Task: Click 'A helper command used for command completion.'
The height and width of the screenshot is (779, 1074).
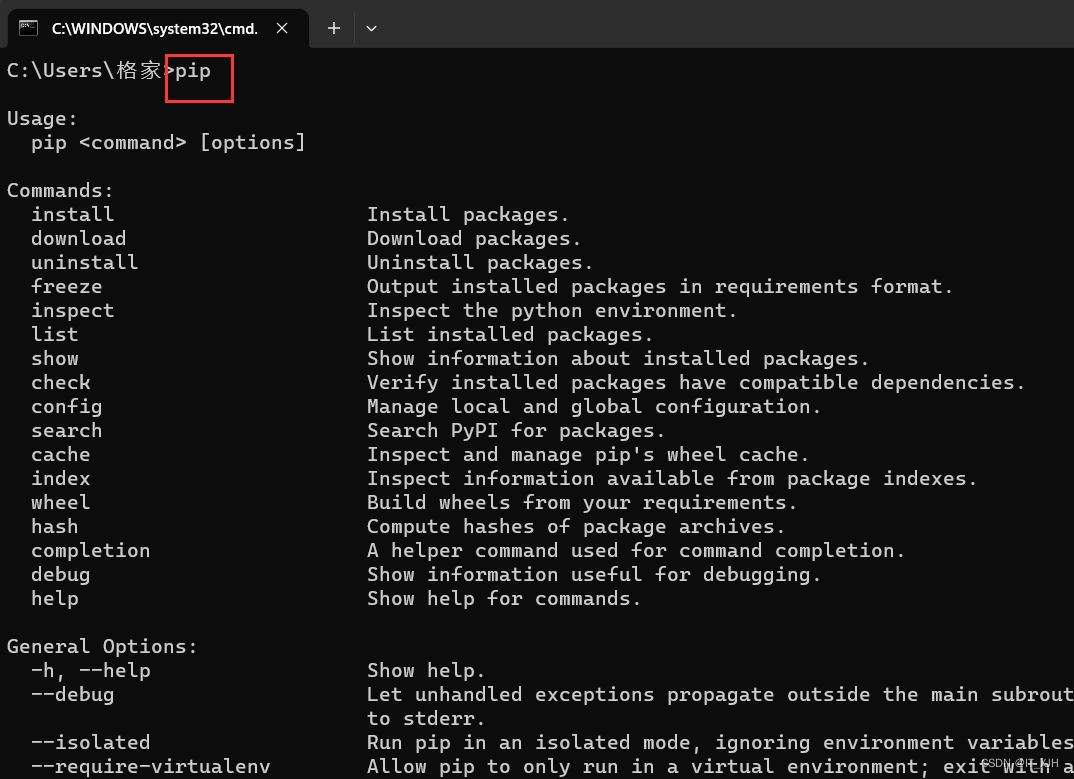Action: point(636,551)
